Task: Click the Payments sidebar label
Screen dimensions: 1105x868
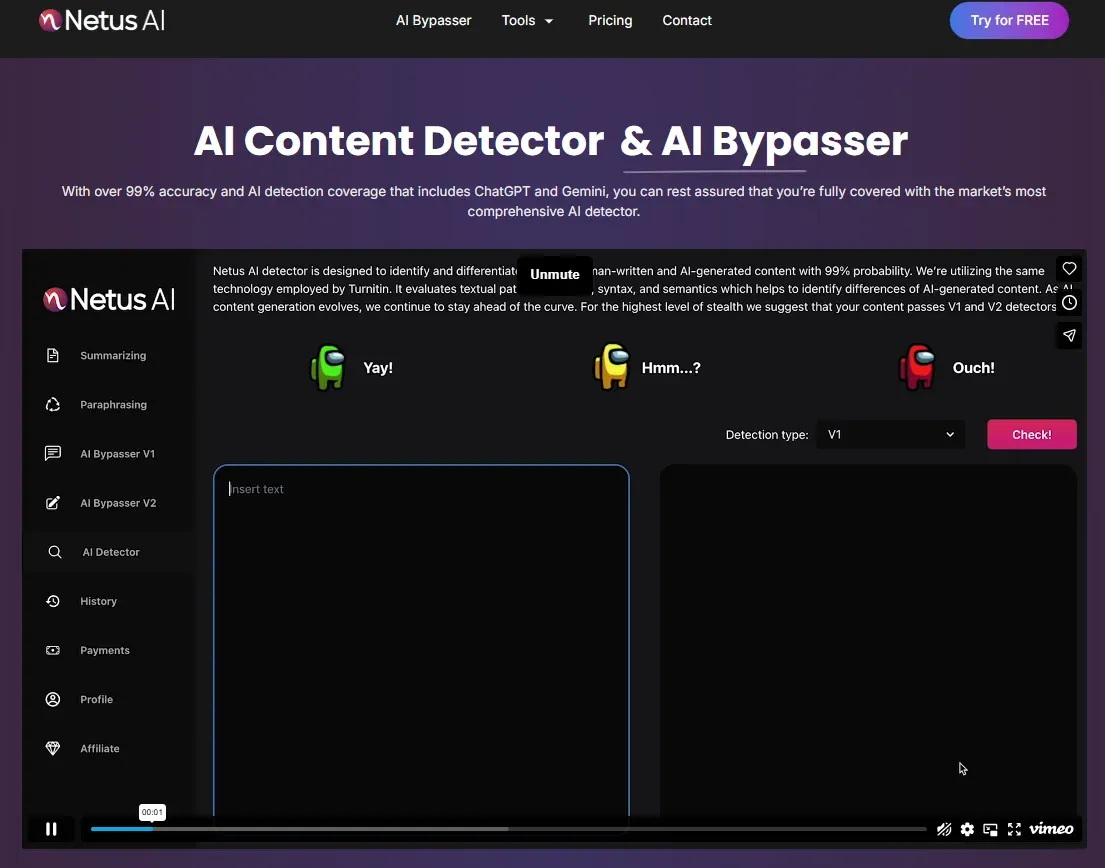Action: pyautogui.click(x=105, y=650)
